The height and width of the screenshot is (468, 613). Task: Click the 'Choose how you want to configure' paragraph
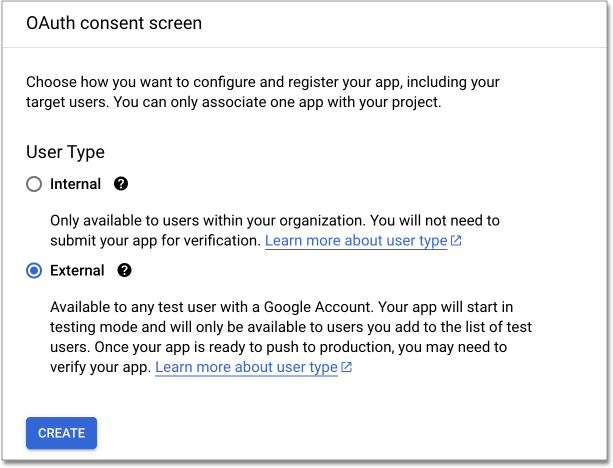[262, 81]
